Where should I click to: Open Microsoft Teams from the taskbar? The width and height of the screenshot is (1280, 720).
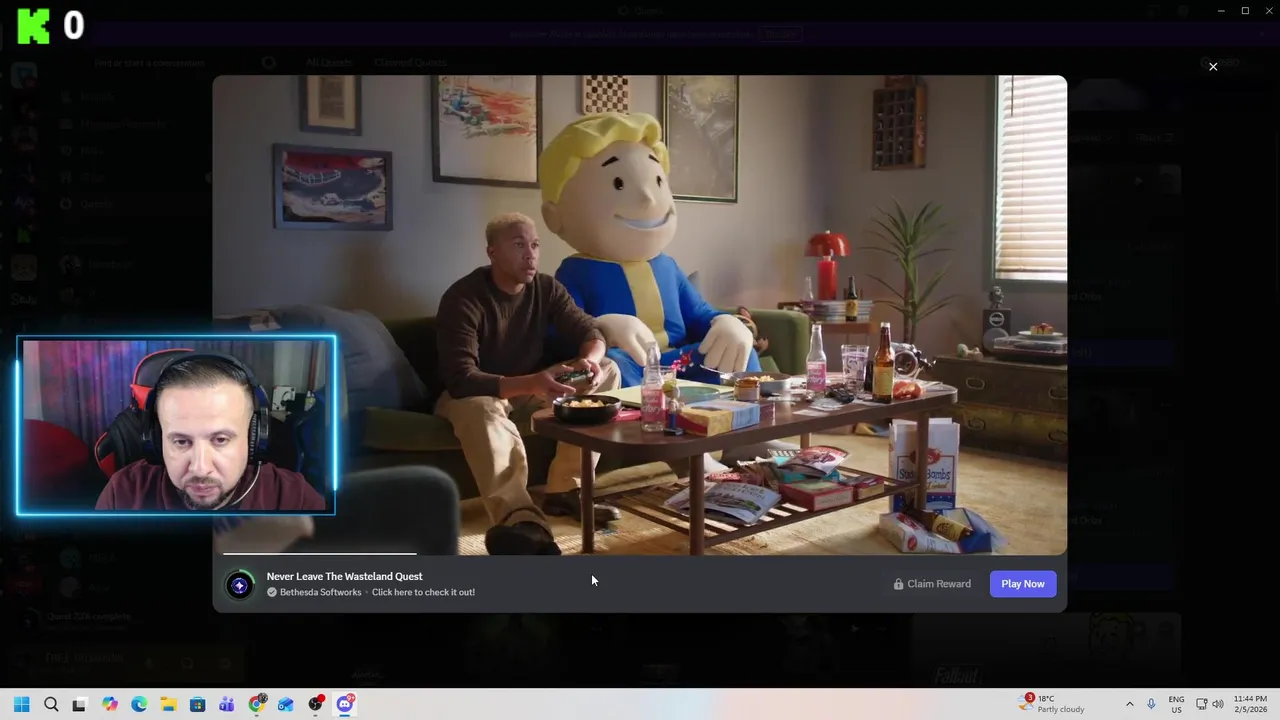pyautogui.click(x=227, y=704)
